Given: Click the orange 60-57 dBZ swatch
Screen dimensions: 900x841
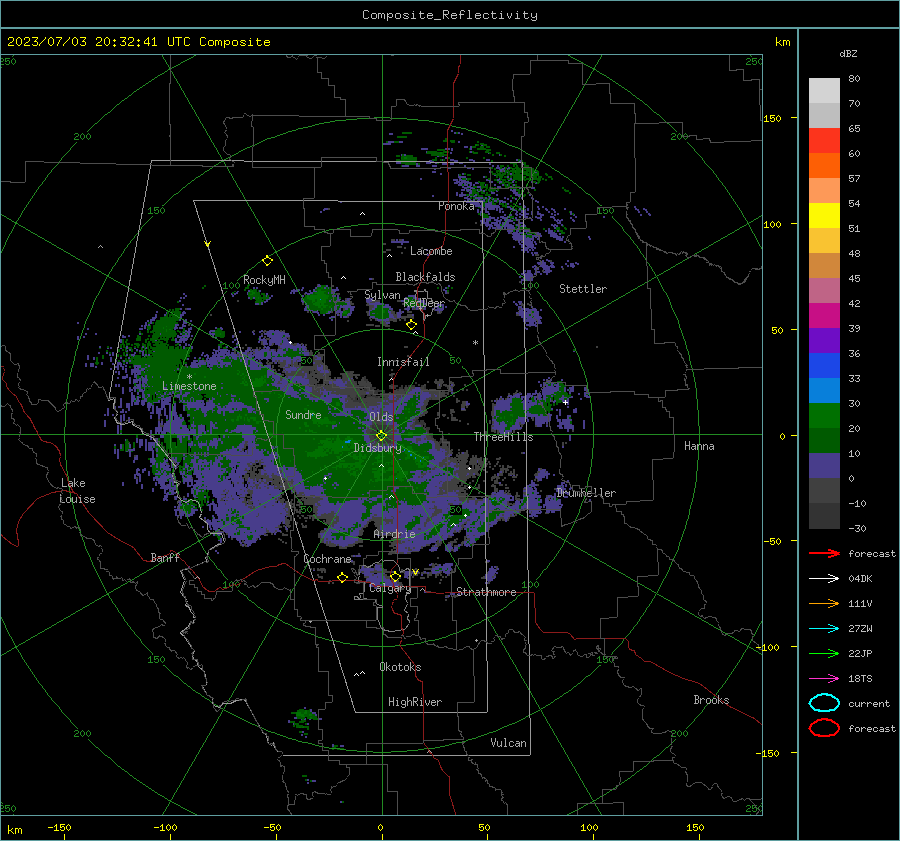Looking at the screenshot, I should (824, 166).
